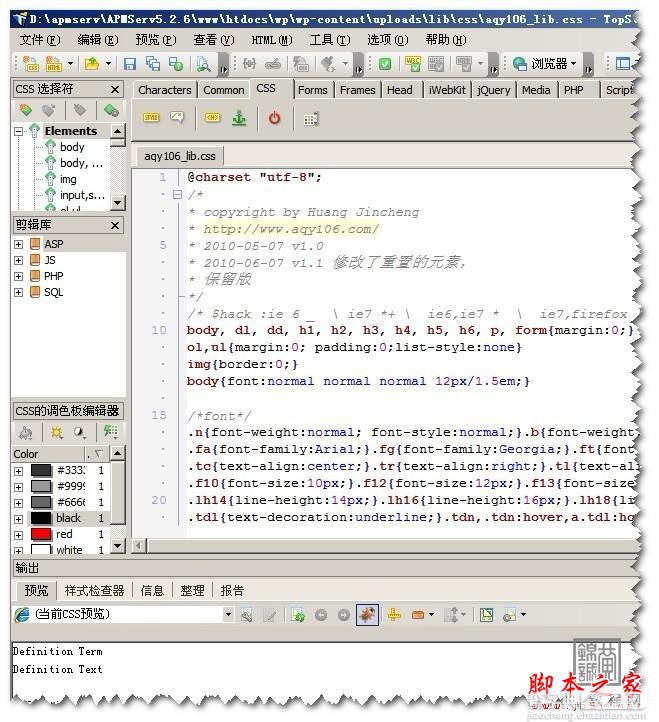Viewport: 659px width, 722px height.
Task: Open the 查看(V) menu
Action: tap(214, 40)
